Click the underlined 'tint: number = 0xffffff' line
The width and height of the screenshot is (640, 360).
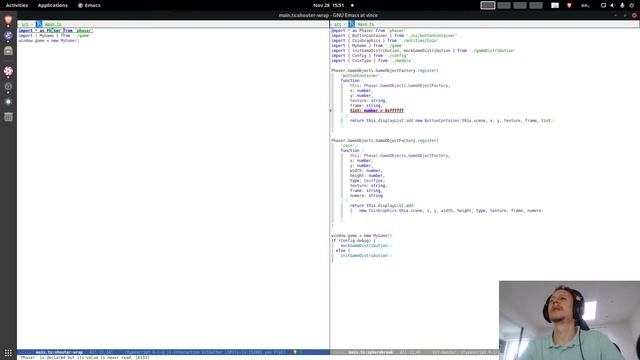(377, 111)
